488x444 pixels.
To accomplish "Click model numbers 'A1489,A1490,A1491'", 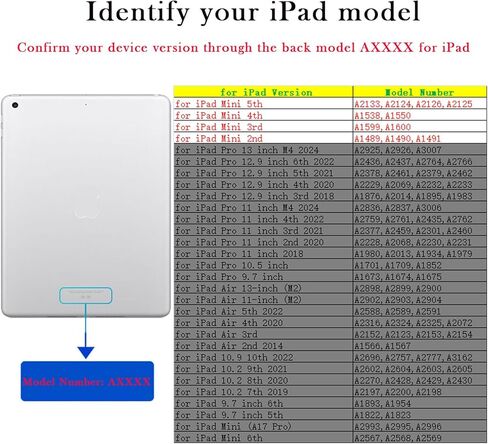I will point(398,138).
